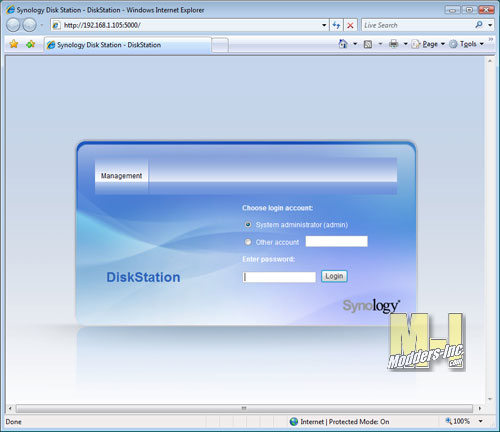Show more toolbar commands chevron
Screen dimensions: 500x432
click(x=491, y=40)
